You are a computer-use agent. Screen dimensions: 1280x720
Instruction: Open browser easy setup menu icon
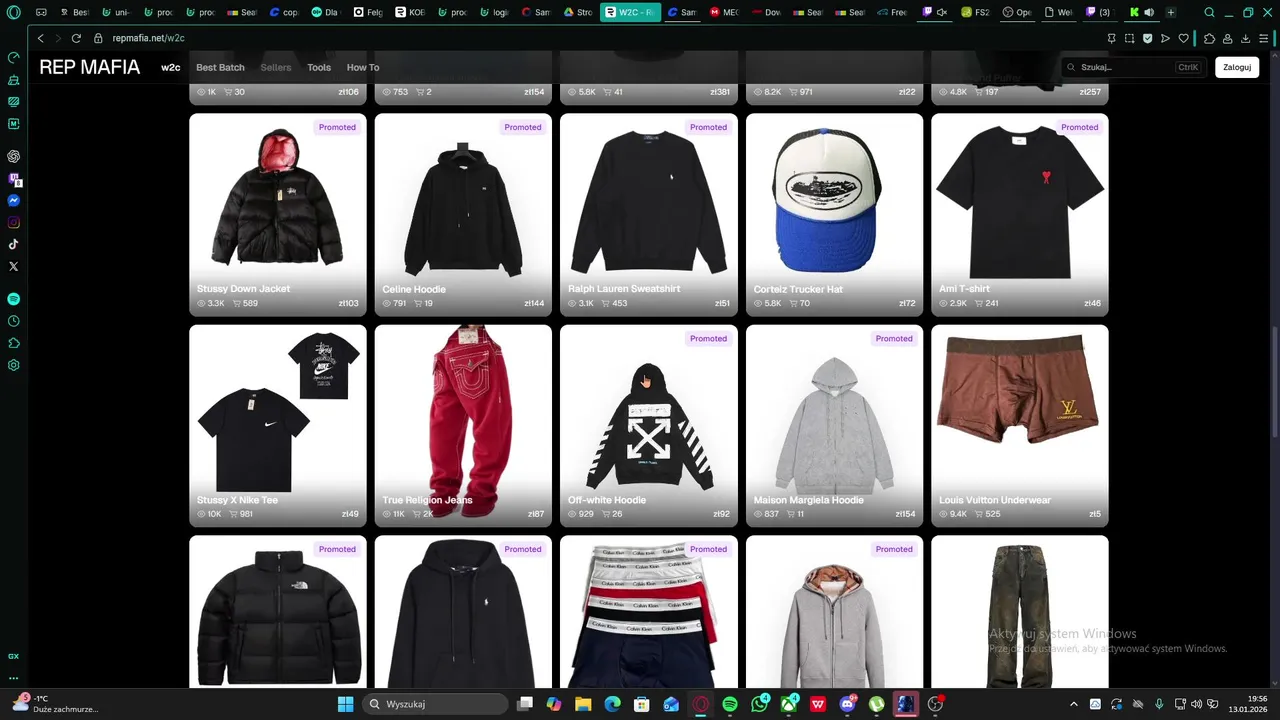click(x=1266, y=38)
